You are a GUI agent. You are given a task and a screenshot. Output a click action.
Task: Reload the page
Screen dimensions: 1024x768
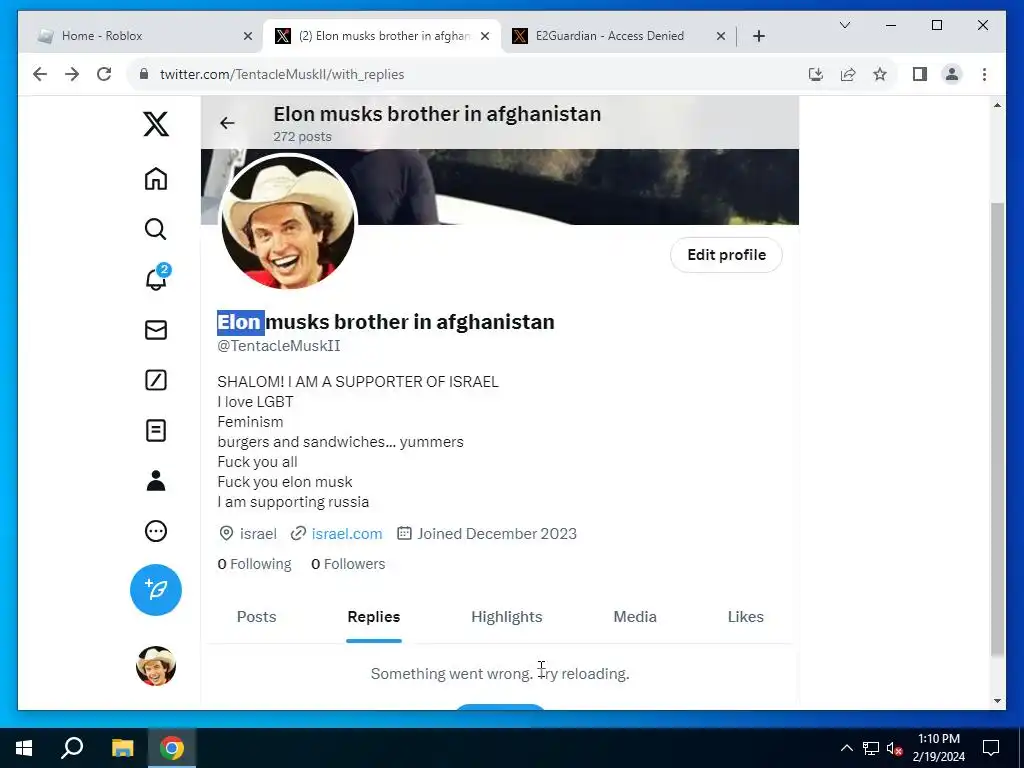point(104,74)
